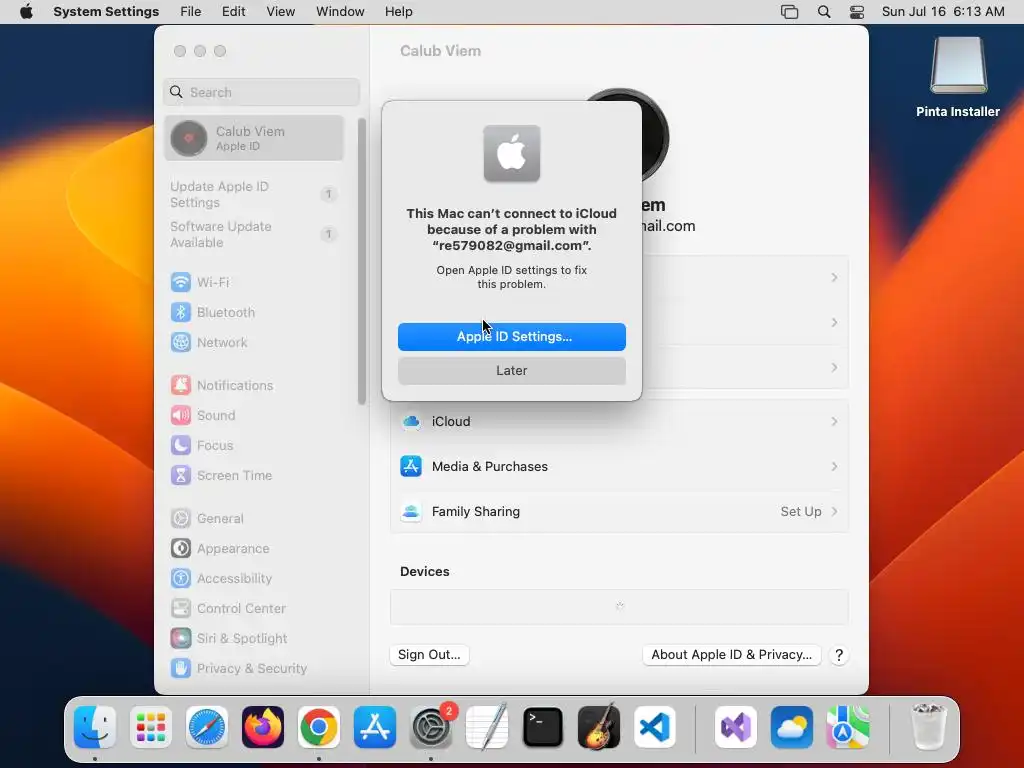Image resolution: width=1024 pixels, height=768 pixels.
Task: Open TextEdit from the Dock
Action: pos(487,727)
